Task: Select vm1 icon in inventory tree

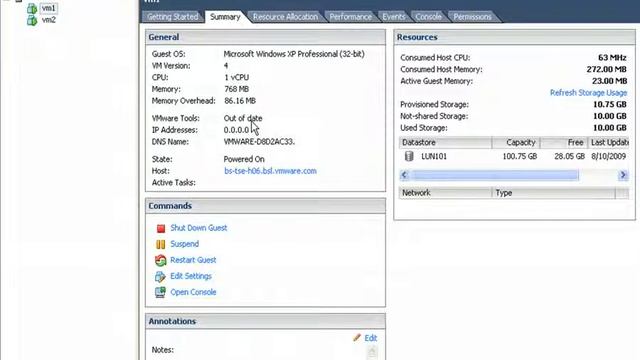Action: point(32,9)
